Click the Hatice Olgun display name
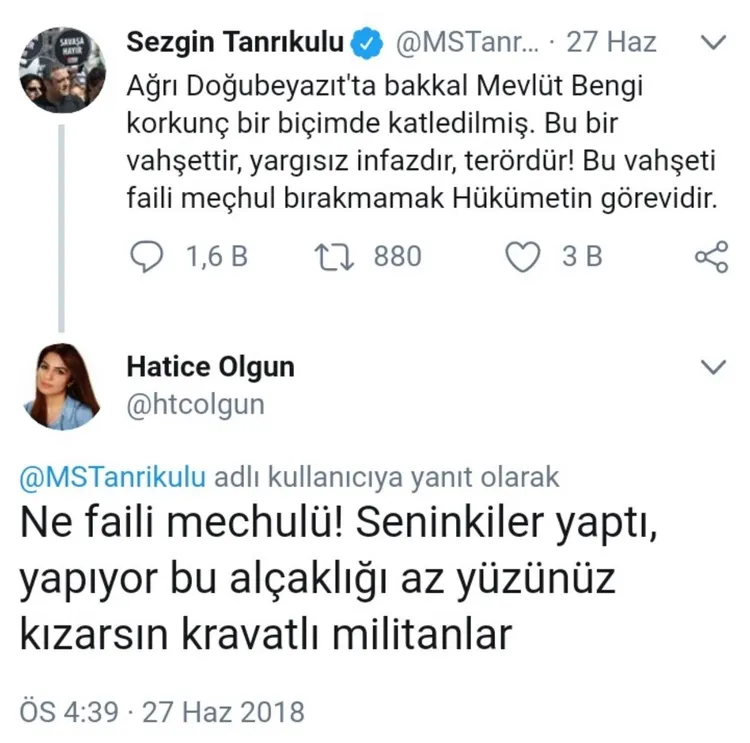 210,367
